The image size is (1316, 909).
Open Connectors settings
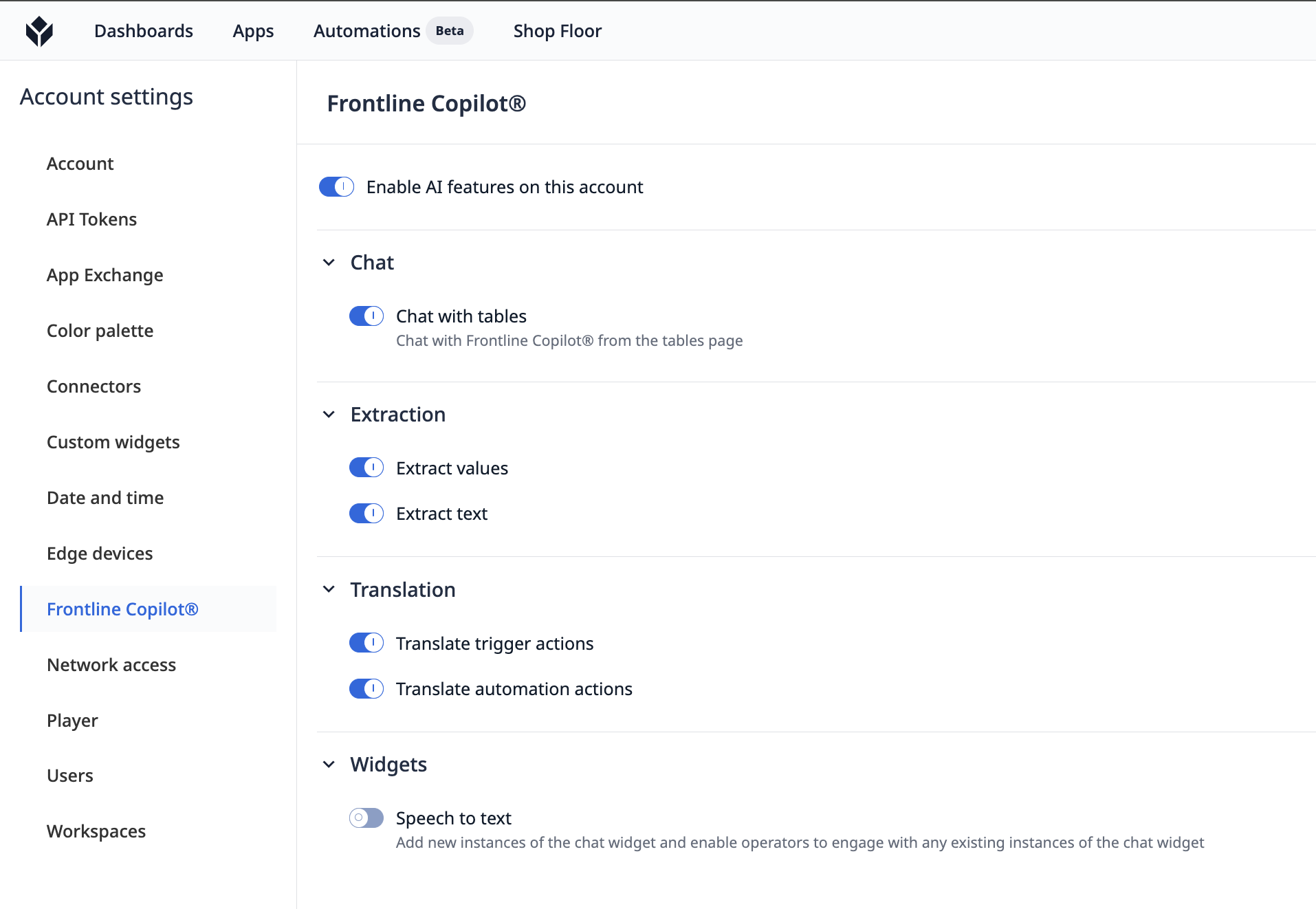point(94,386)
